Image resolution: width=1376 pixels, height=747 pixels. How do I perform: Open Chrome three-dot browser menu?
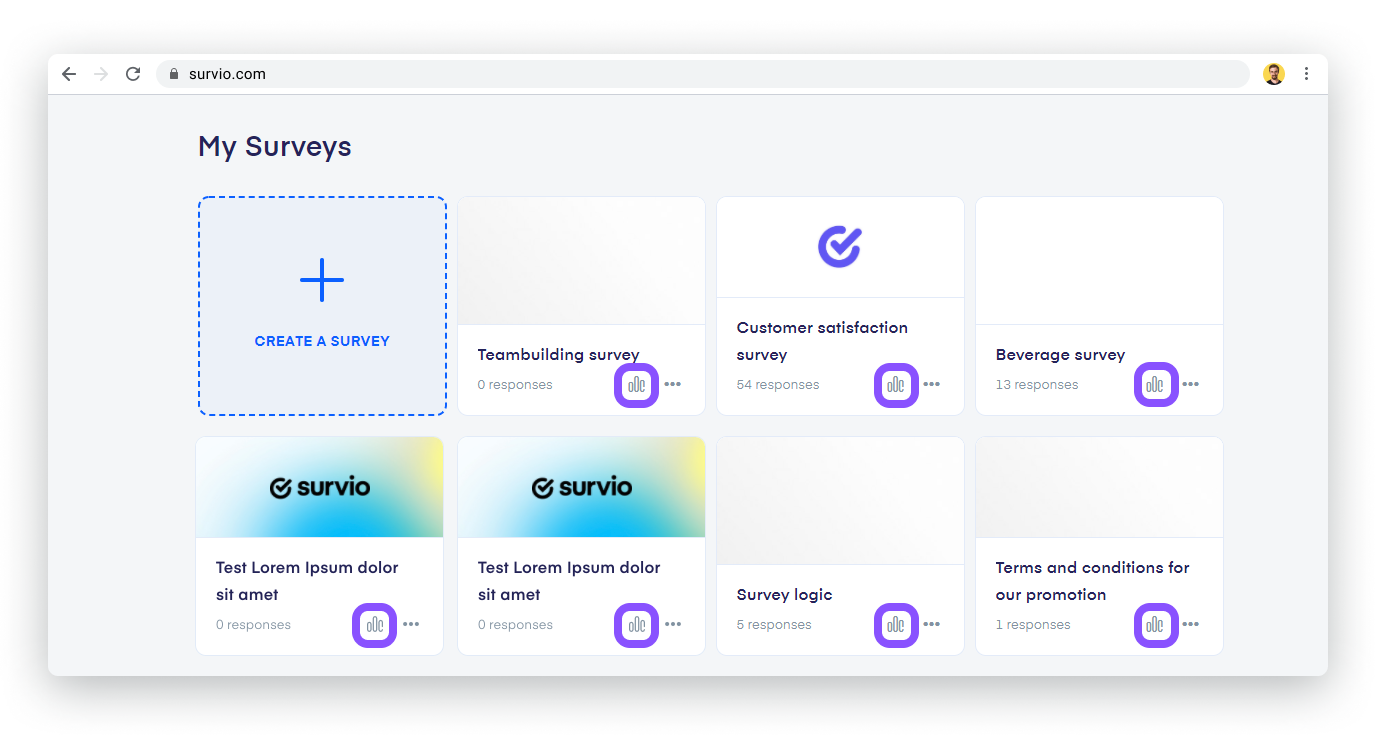[x=1307, y=74]
